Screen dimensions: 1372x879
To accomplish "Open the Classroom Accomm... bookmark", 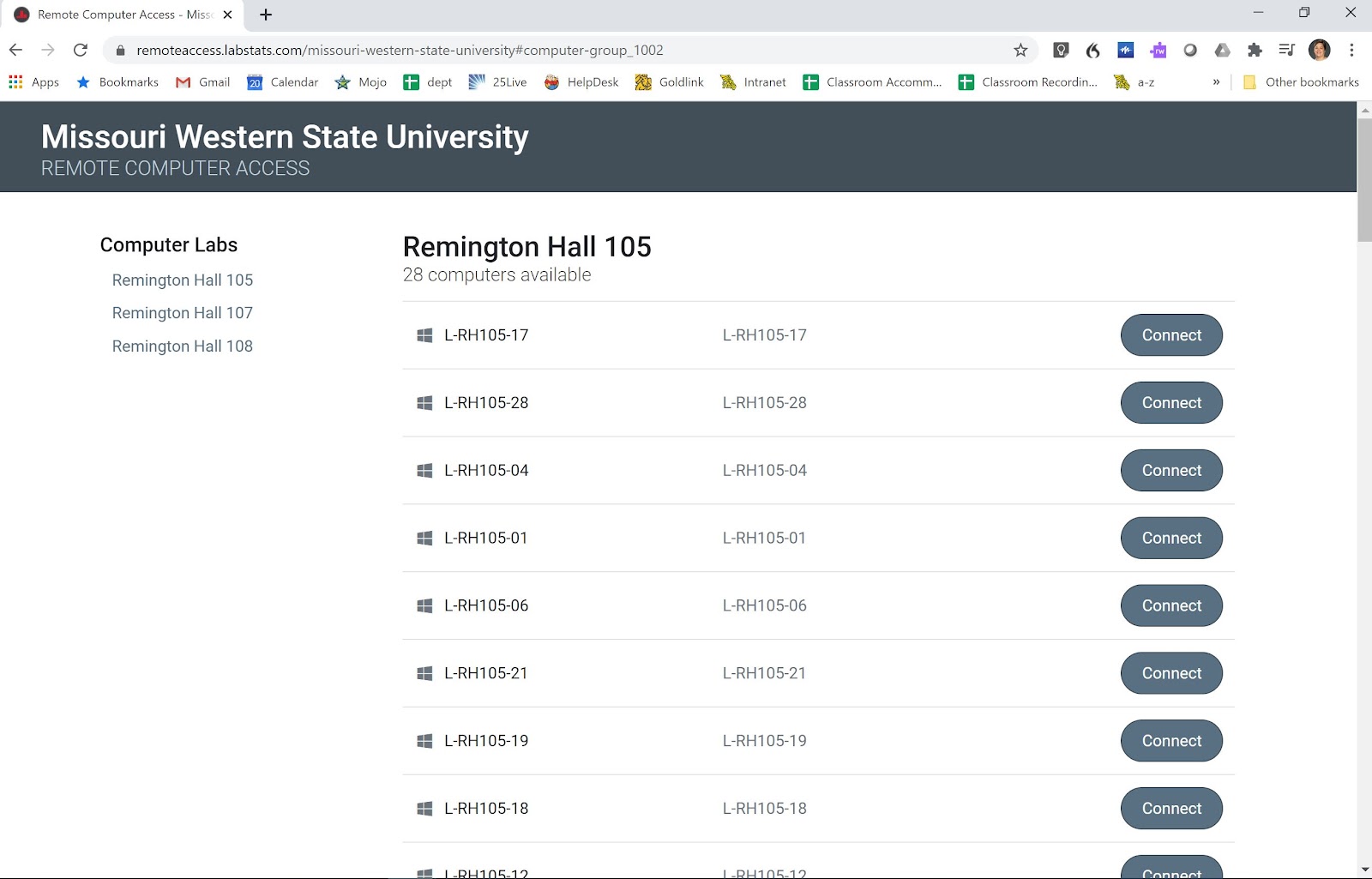I will (872, 82).
